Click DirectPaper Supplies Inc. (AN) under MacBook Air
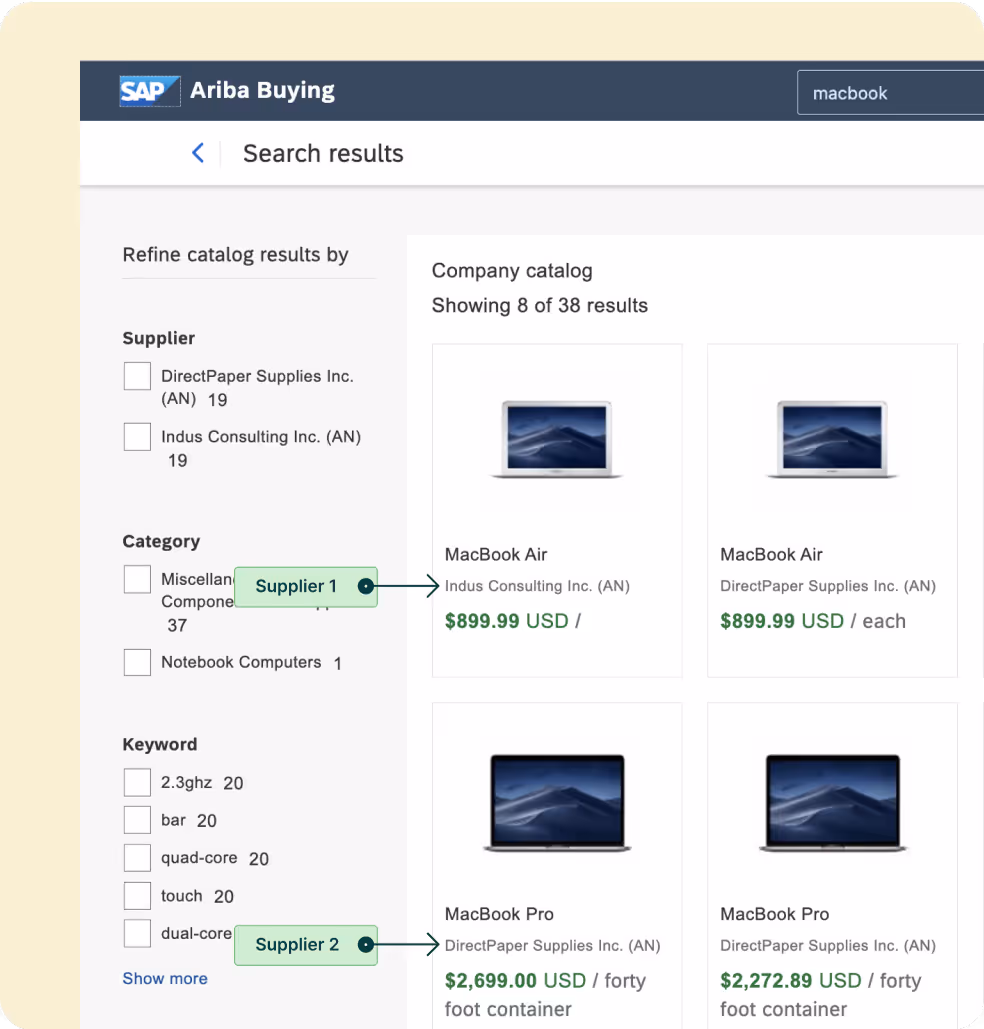 coord(828,586)
